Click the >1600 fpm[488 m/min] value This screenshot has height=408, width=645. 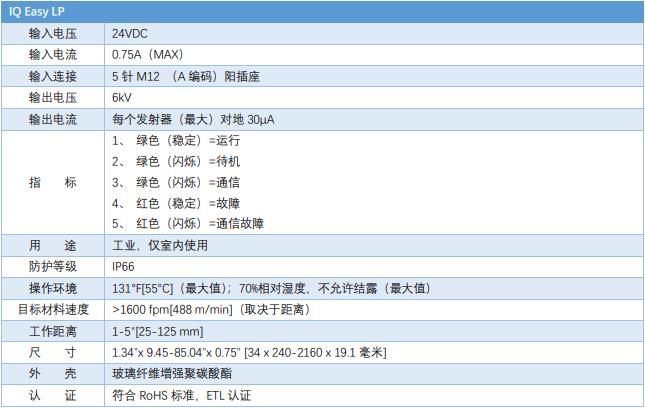point(211,310)
